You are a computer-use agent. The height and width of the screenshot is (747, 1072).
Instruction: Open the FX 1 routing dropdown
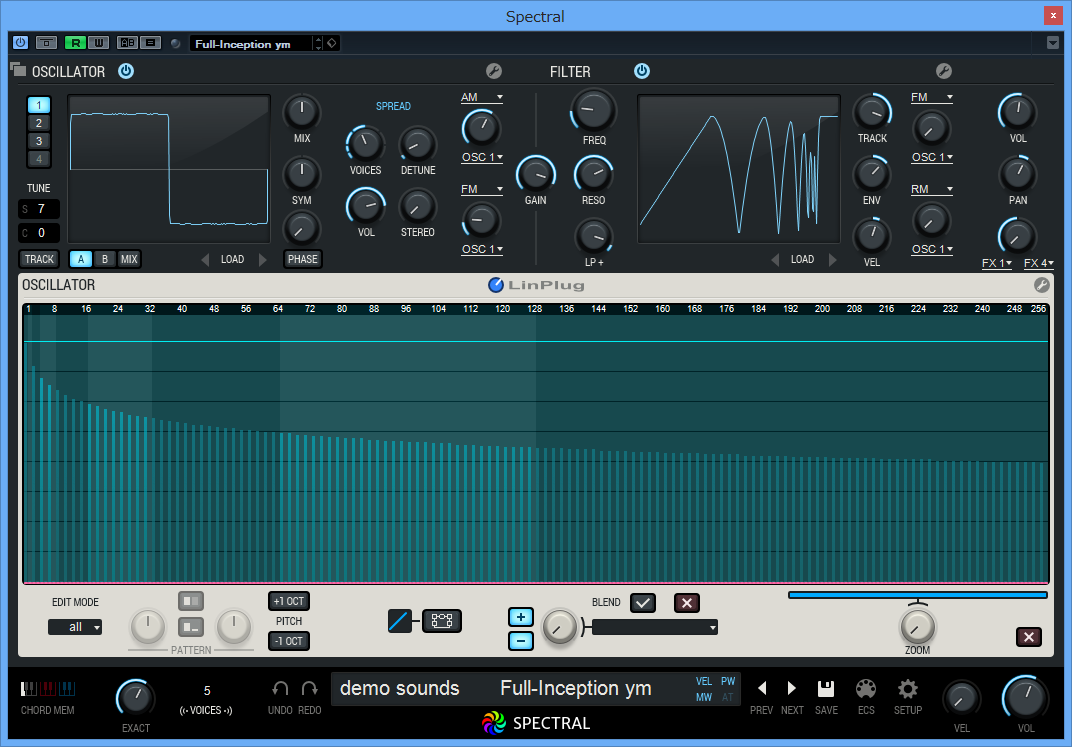pos(997,263)
